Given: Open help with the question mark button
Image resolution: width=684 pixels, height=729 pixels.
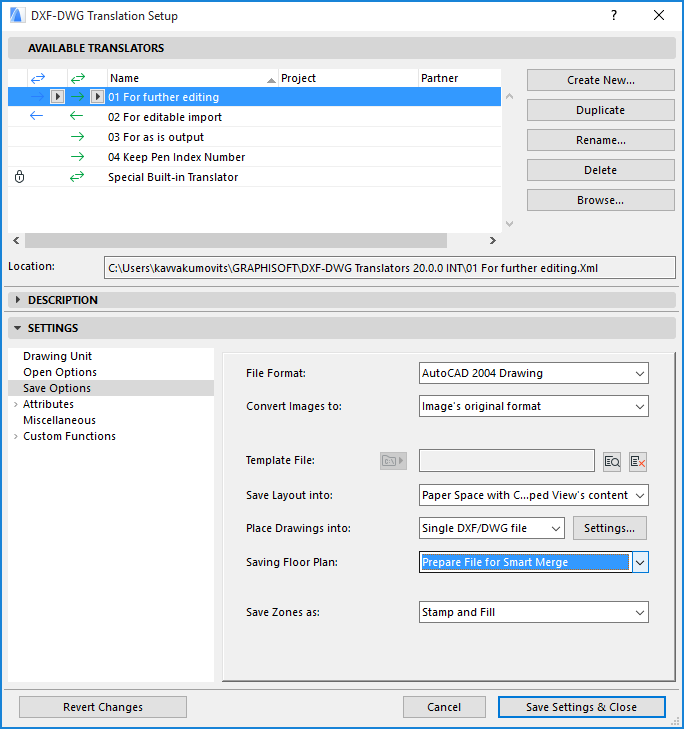Looking at the screenshot, I should click(x=614, y=15).
